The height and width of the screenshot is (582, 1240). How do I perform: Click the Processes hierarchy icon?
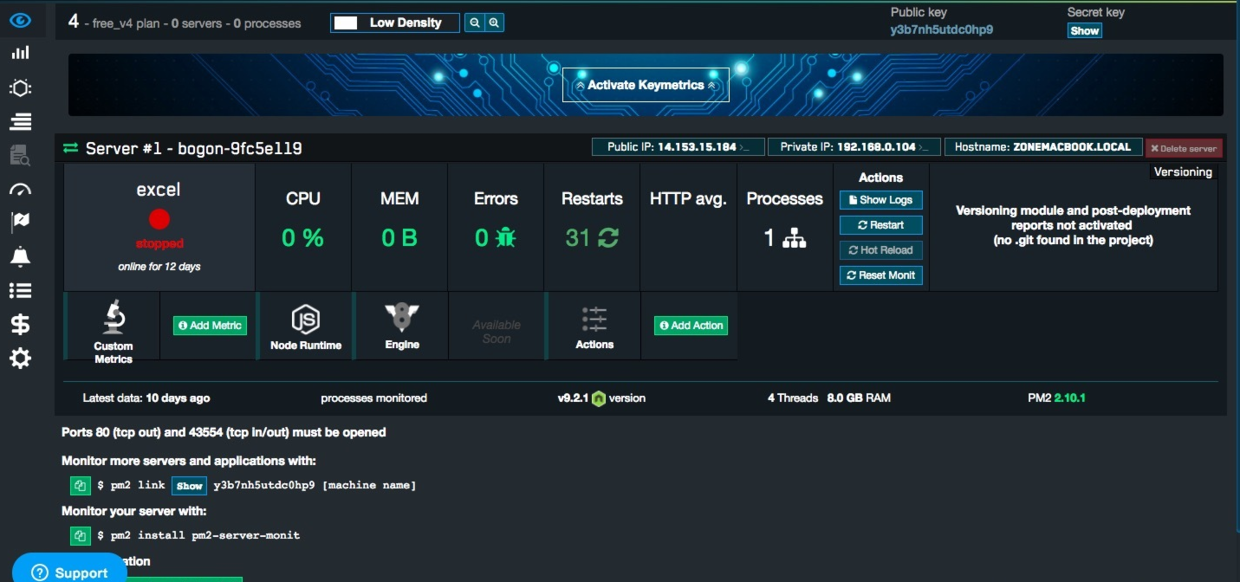point(794,238)
